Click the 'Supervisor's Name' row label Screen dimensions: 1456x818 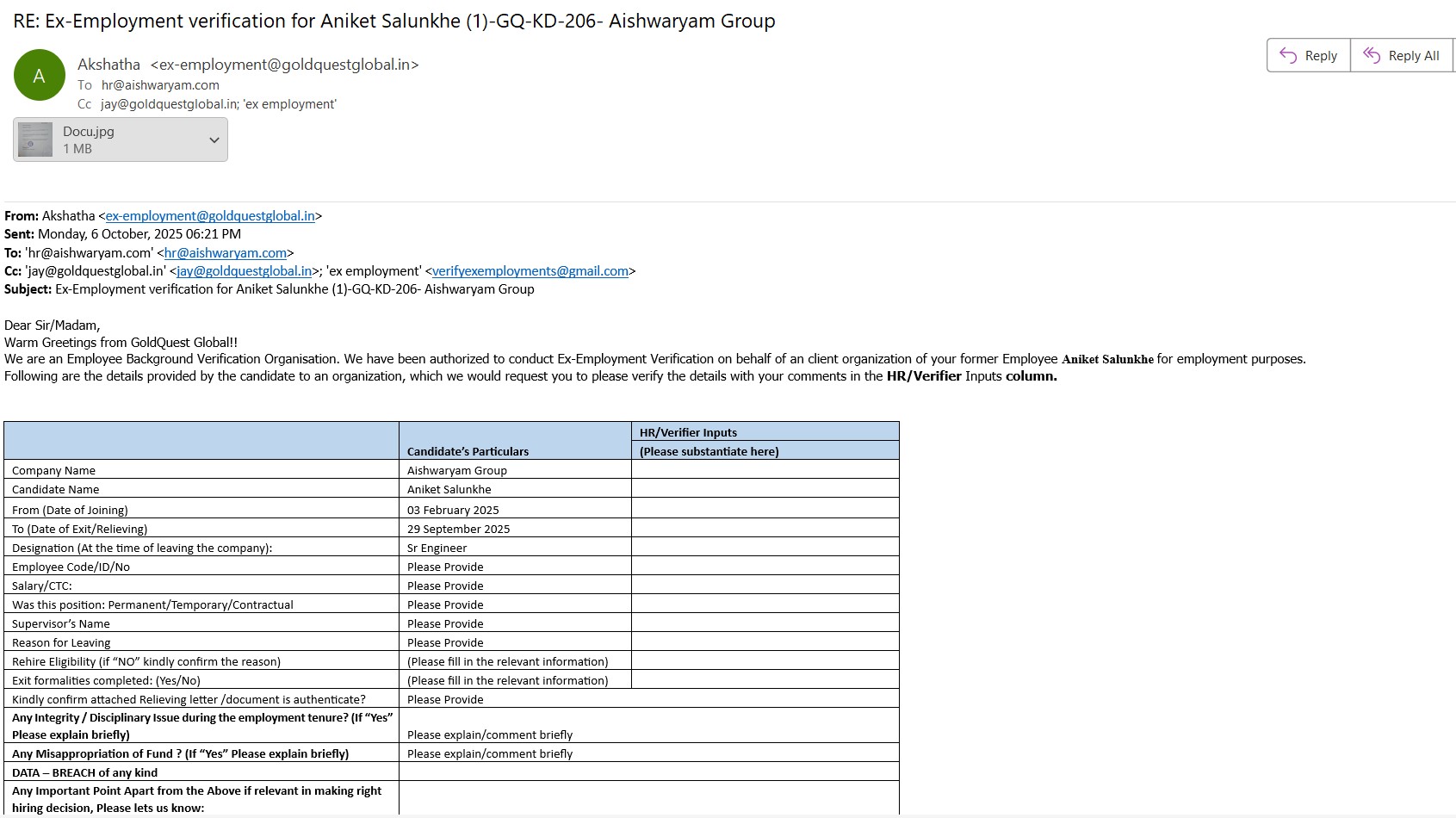(x=61, y=624)
